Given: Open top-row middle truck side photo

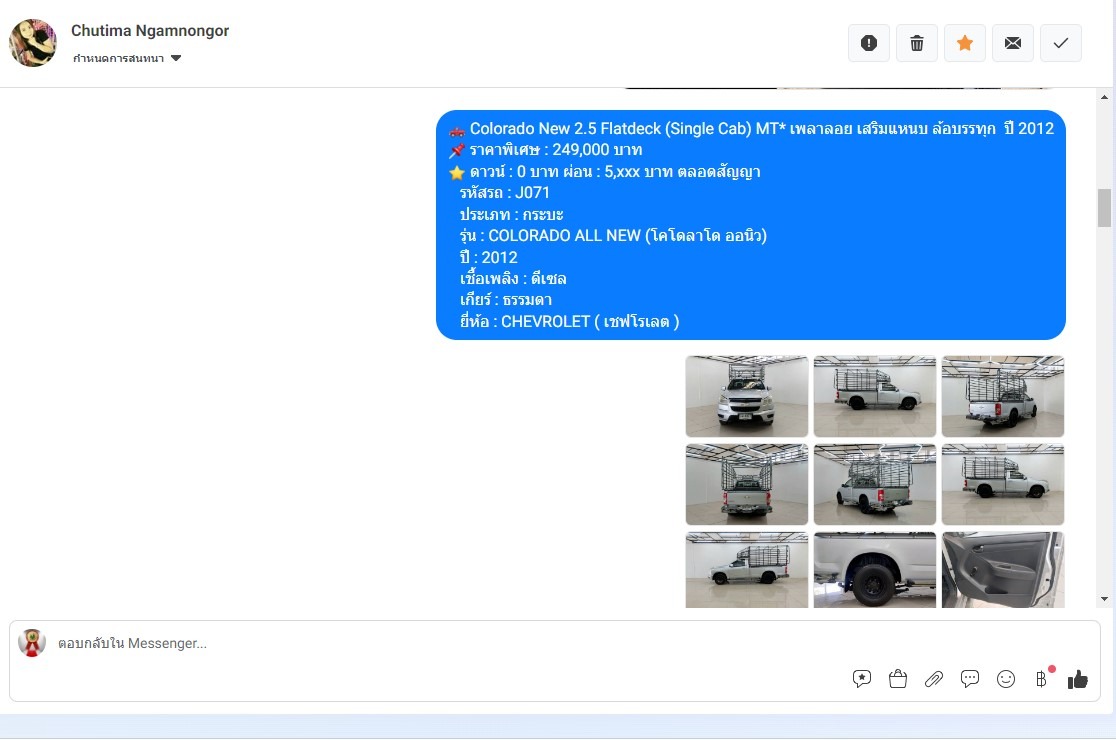Looking at the screenshot, I should click(x=875, y=396).
